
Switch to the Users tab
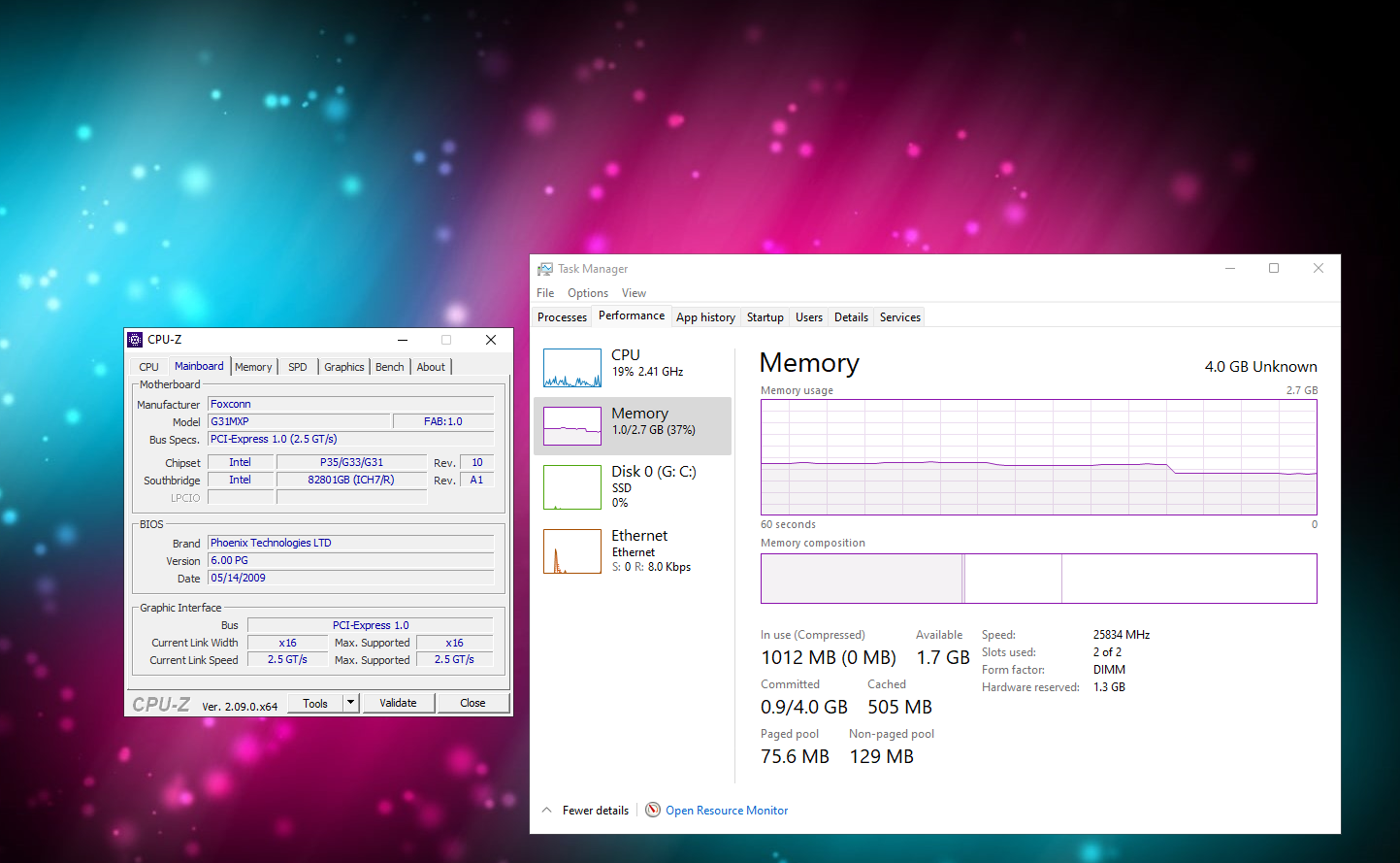pyautogui.click(x=809, y=317)
